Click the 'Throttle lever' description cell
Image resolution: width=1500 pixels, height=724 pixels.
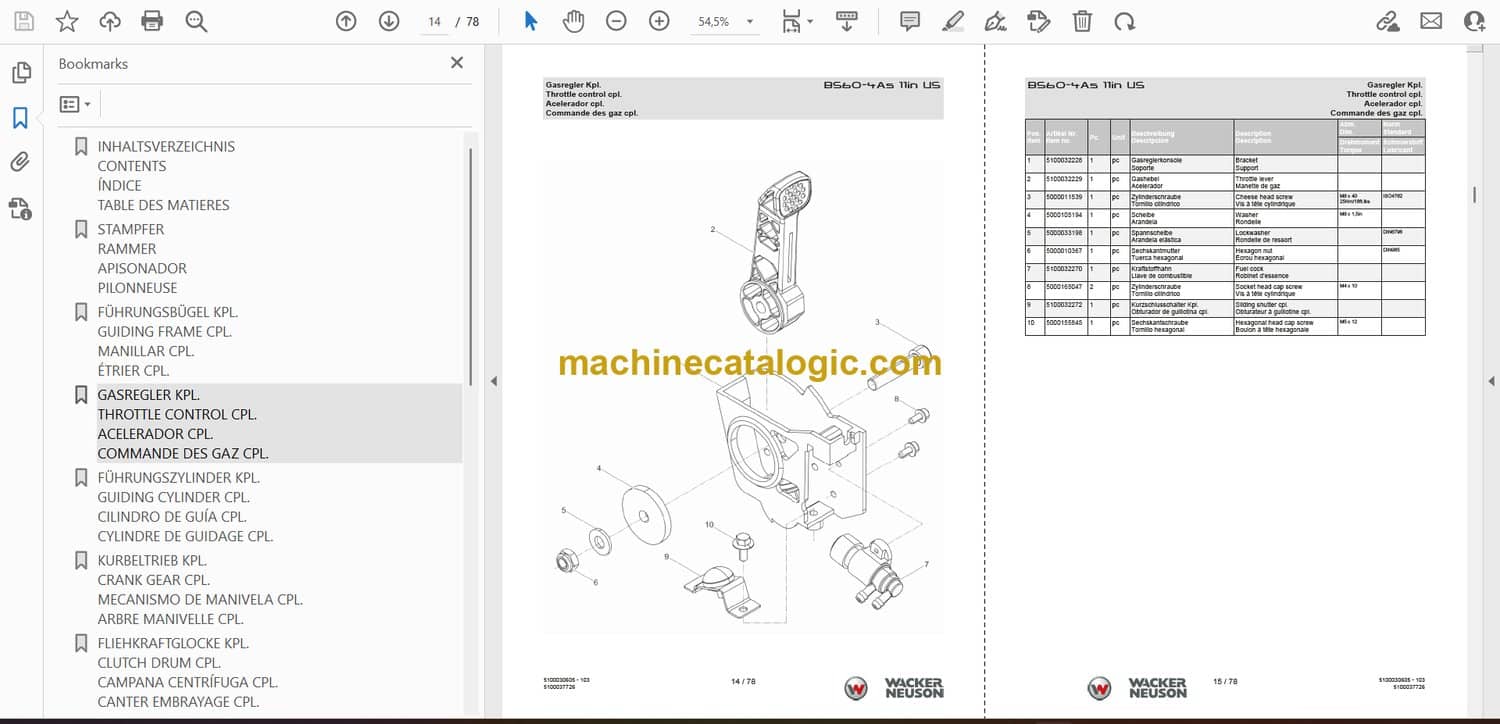[1253, 179]
